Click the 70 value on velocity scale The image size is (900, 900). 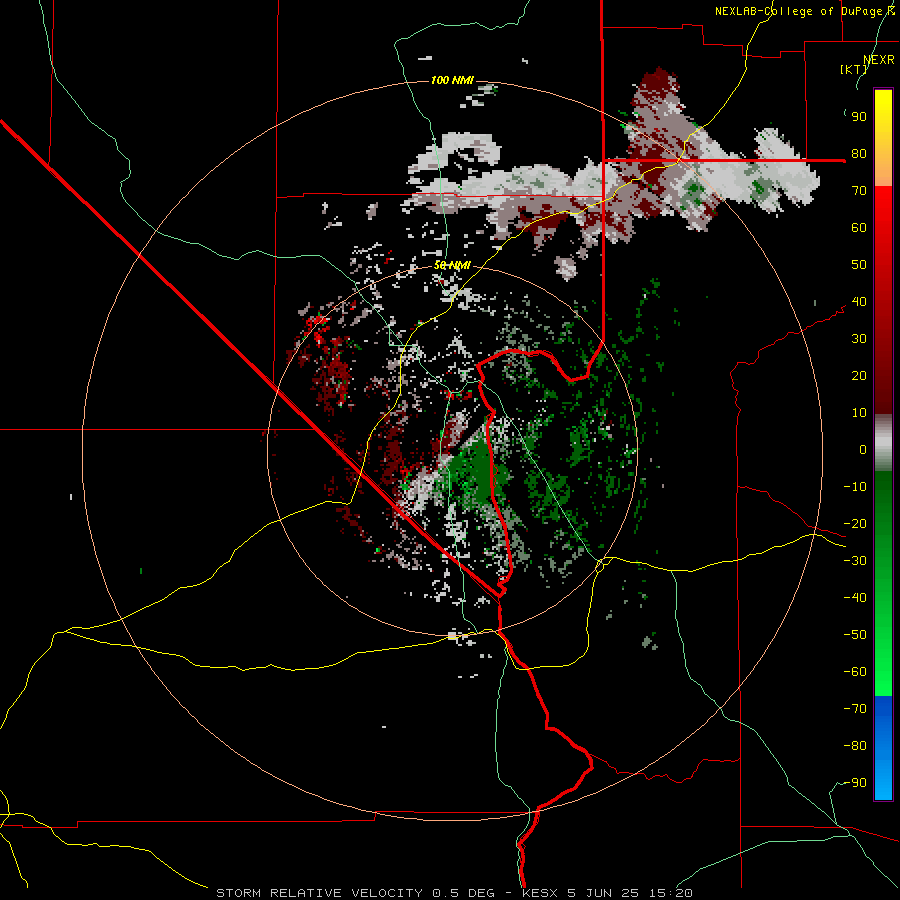coord(859,191)
